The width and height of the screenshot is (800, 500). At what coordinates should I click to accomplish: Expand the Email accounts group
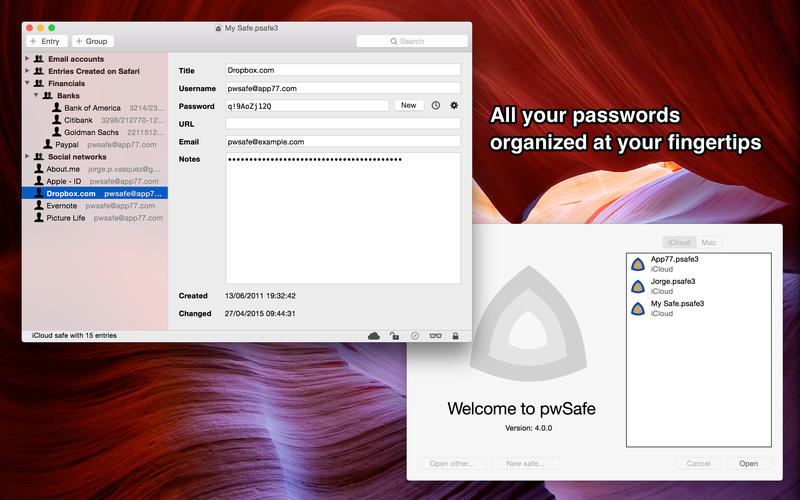(28, 59)
